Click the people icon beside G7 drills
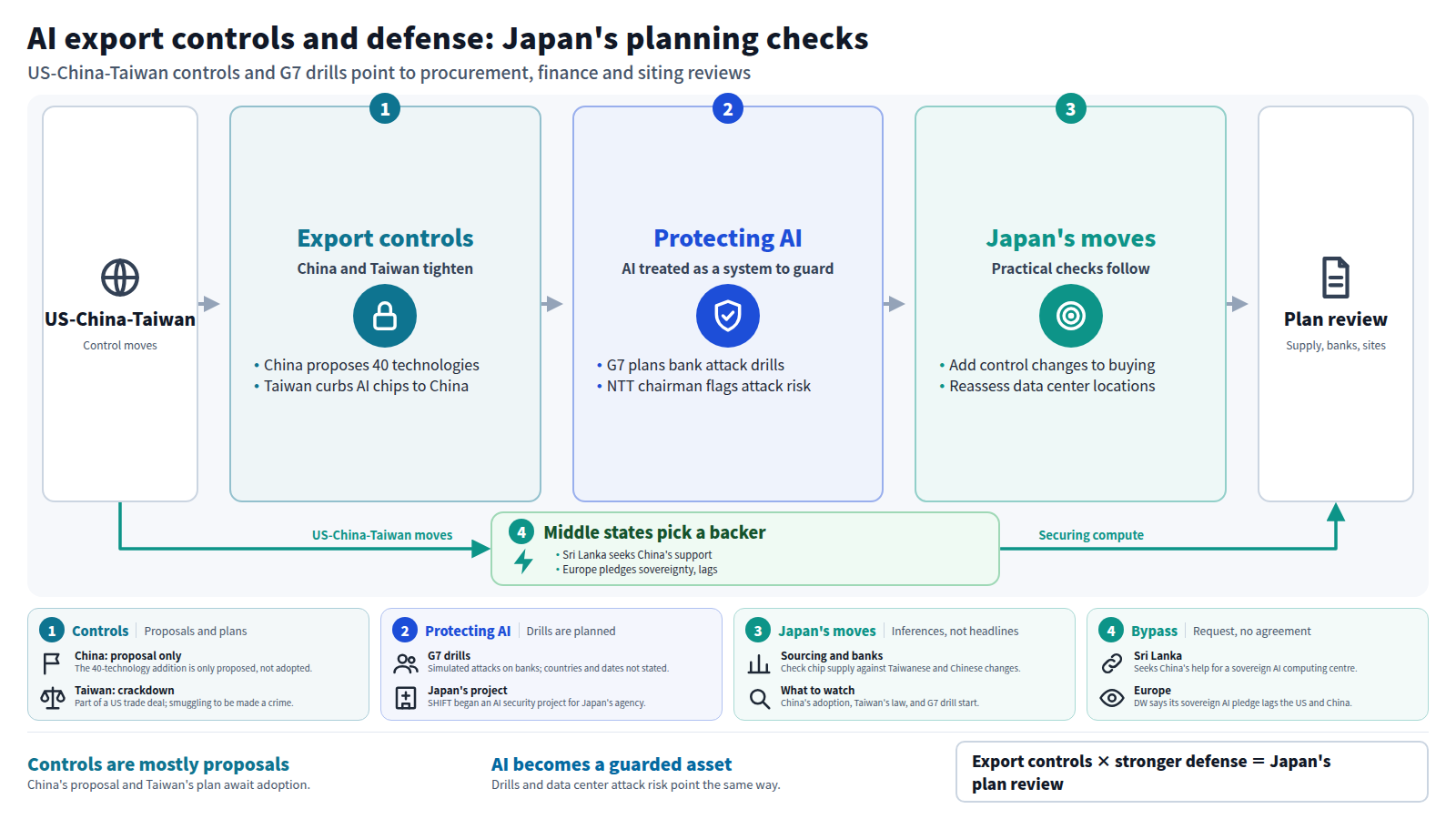The height and width of the screenshot is (819, 1456). coord(406,663)
